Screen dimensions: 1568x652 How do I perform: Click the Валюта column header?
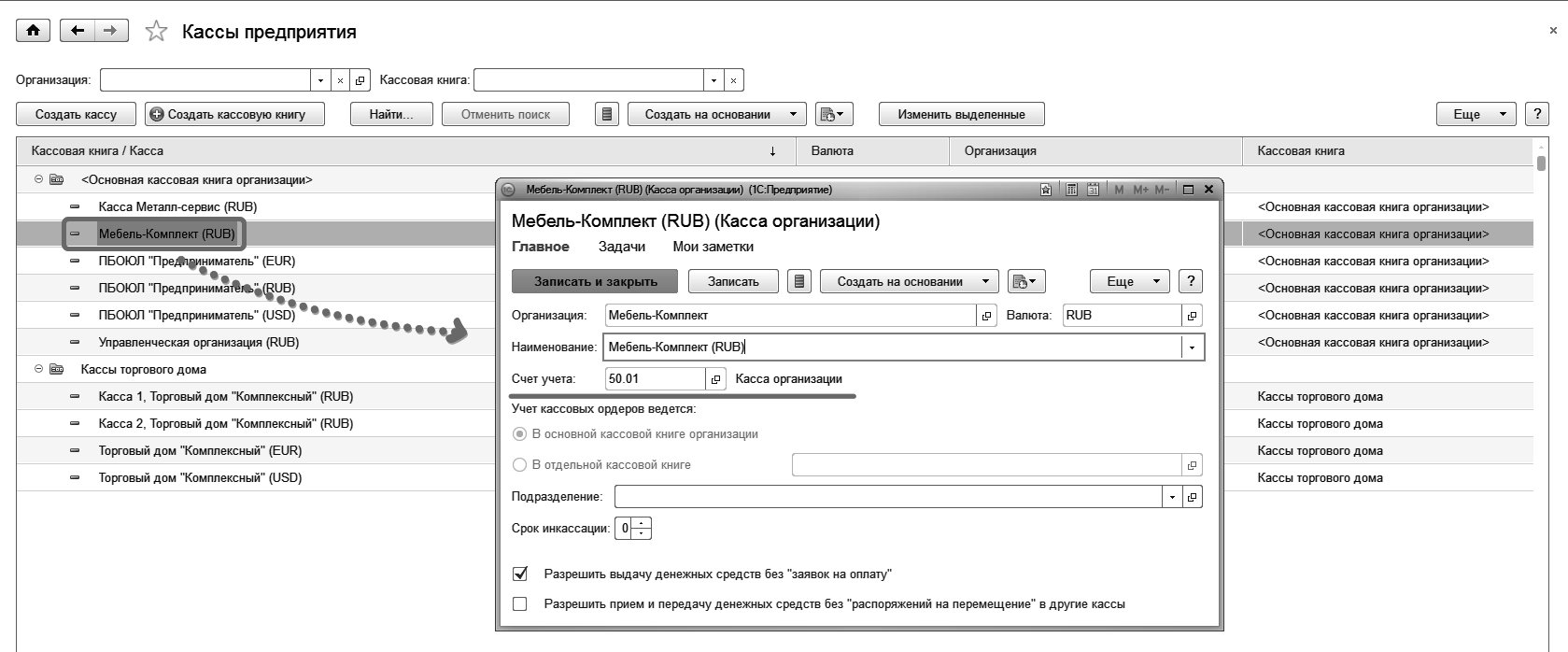point(872,150)
